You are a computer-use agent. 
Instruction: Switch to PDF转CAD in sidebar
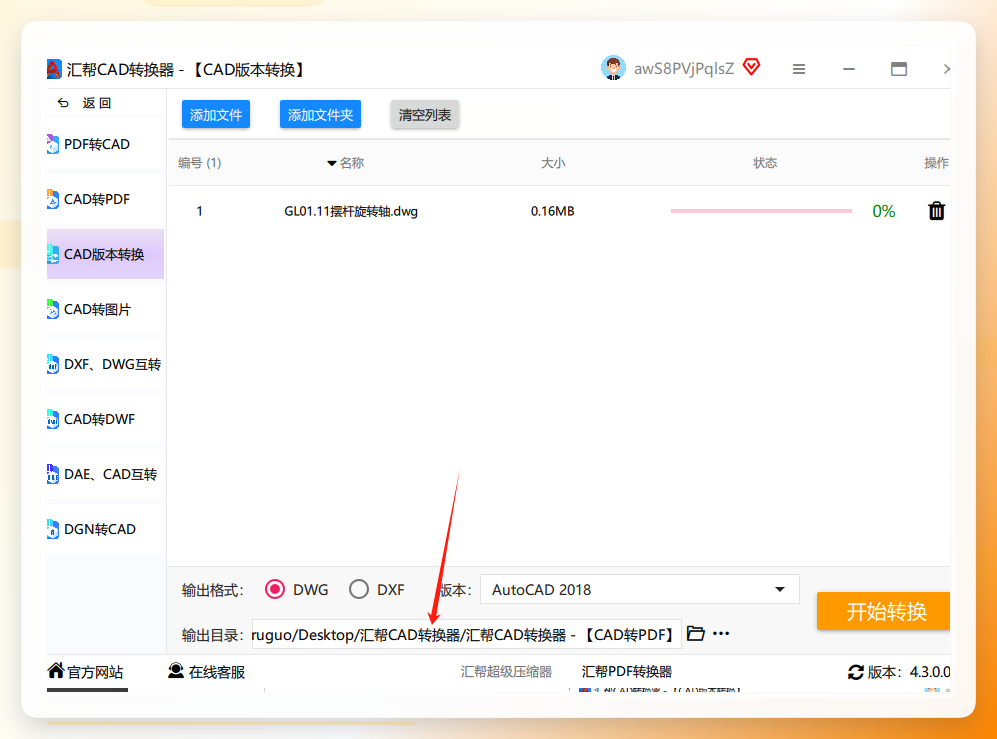[x=106, y=144]
